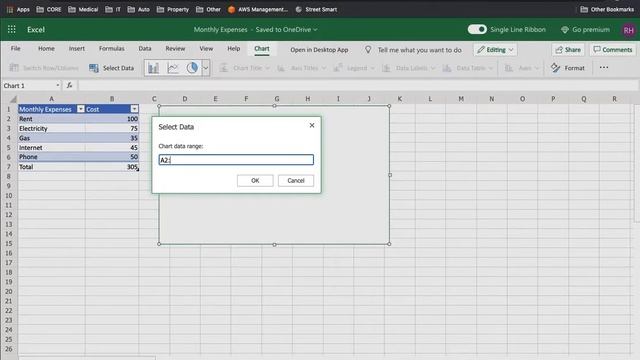Select the Chart ribbon tab
Image resolution: width=640 pixels, height=360 pixels.
(262, 49)
